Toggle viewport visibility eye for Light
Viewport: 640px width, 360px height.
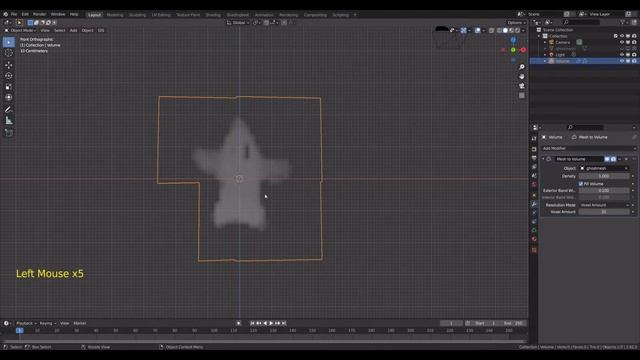click(x=622, y=54)
